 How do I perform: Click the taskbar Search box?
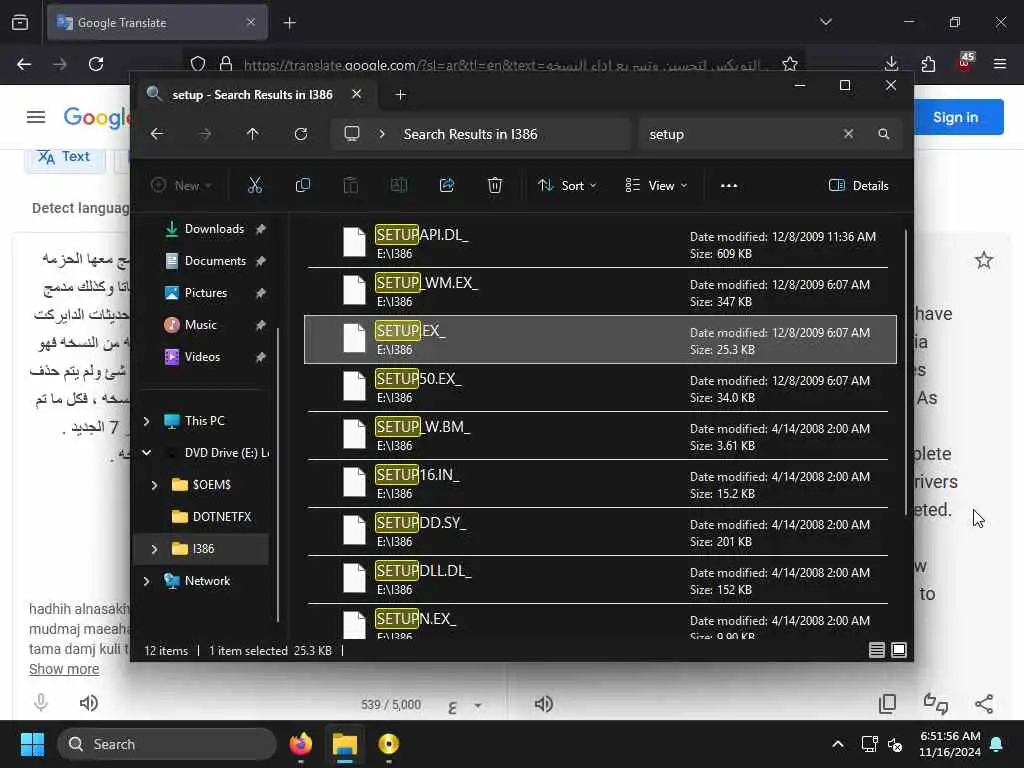[x=167, y=744]
